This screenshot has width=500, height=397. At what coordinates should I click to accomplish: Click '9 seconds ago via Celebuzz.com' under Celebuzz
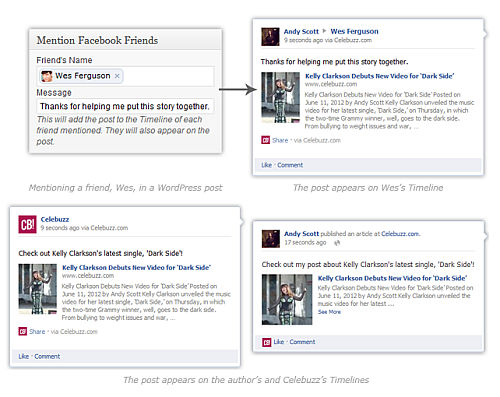[84, 228]
